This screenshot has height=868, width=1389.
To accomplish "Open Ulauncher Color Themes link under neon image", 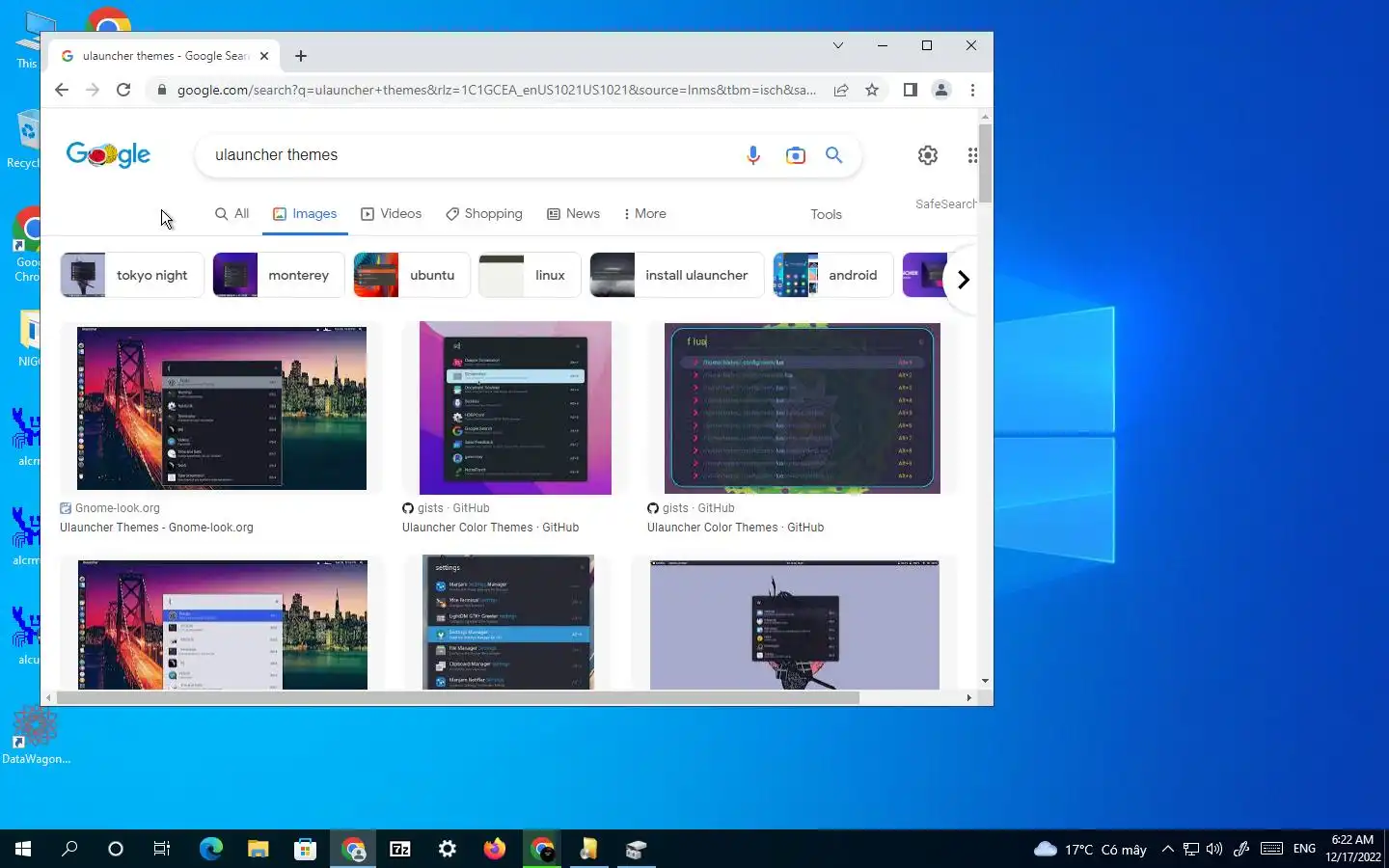I will pyautogui.click(x=735, y=528).
